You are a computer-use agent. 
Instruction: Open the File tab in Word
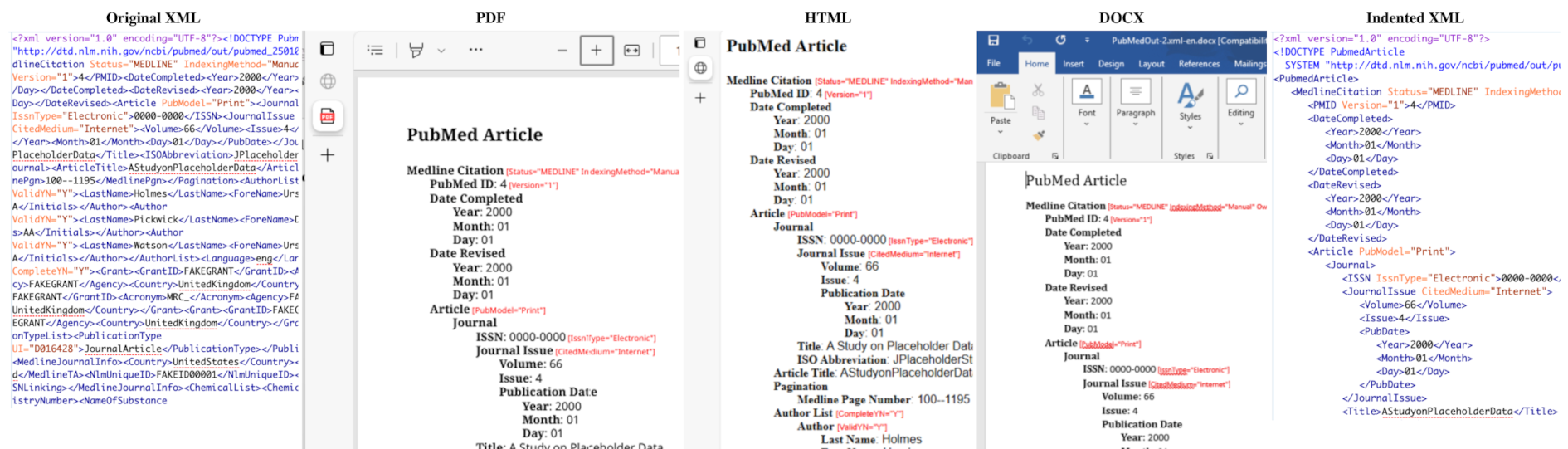point(994,63)
